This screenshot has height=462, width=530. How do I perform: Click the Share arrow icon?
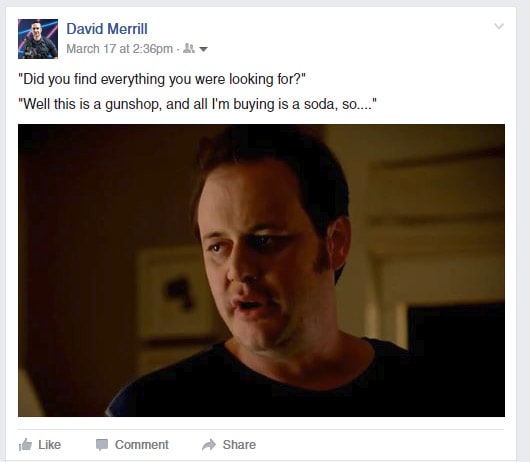[x=209, y=444]
